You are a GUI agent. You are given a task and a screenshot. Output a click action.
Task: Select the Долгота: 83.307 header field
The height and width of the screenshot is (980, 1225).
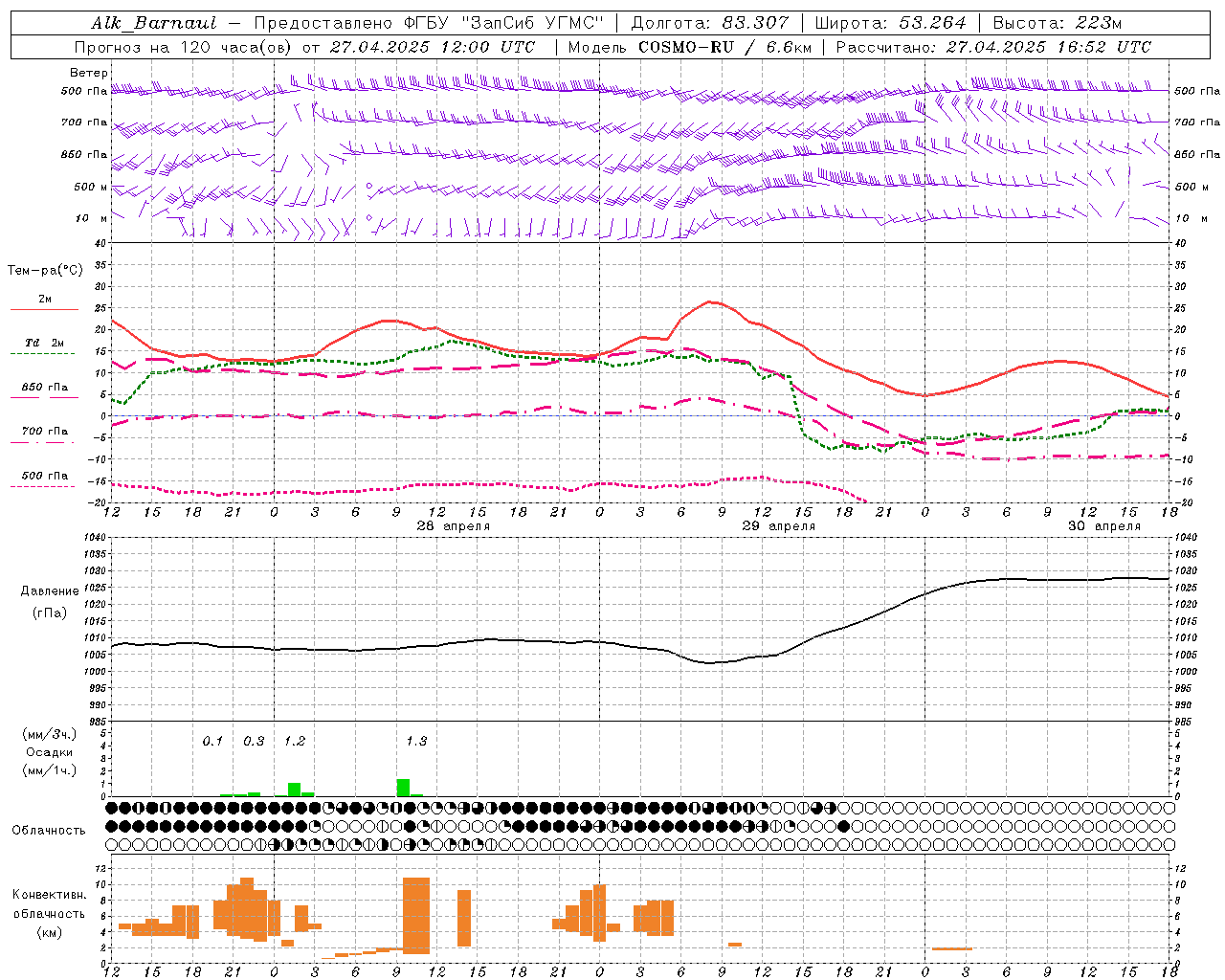tap(710, 23)
